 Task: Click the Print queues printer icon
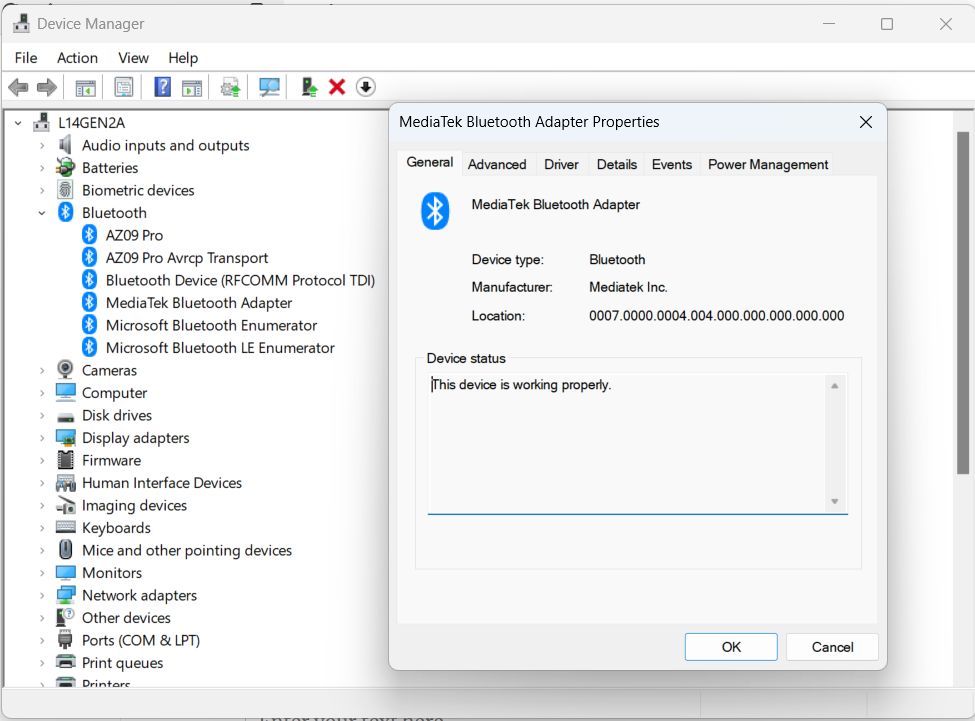(65, 662)
